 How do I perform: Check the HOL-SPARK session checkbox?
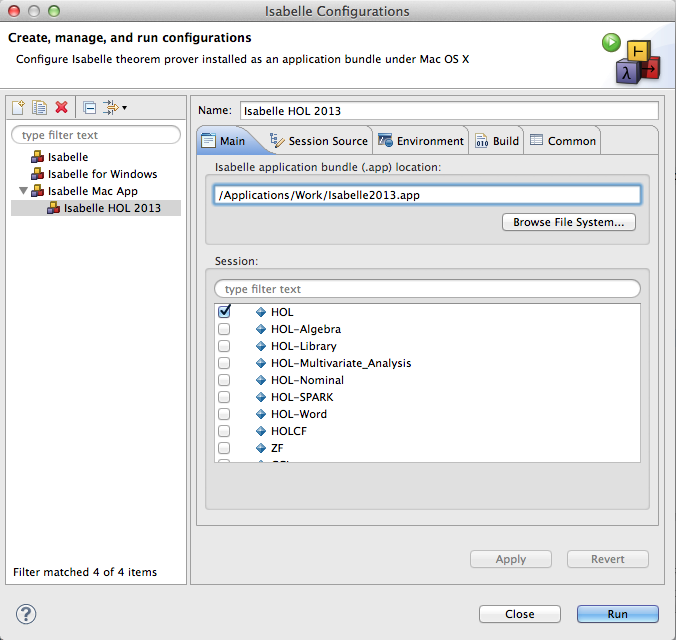click(224, 397)
